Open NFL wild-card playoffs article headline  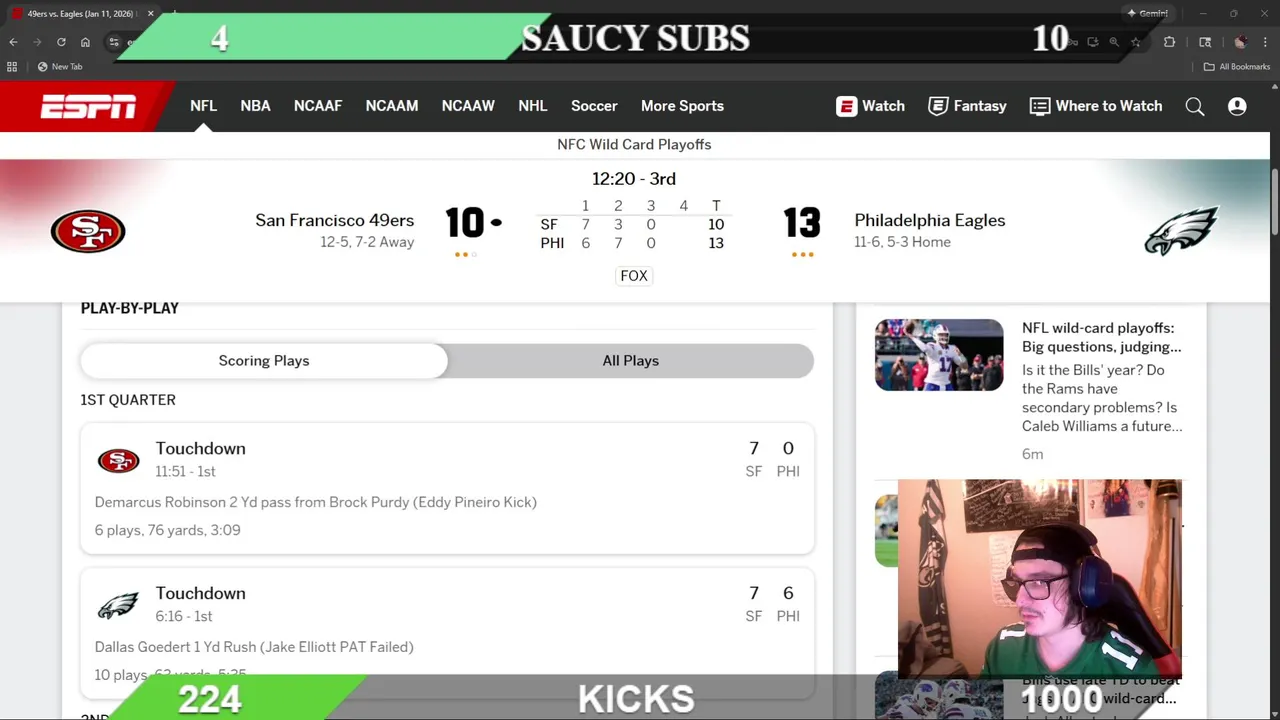[x=1101, y=337]
